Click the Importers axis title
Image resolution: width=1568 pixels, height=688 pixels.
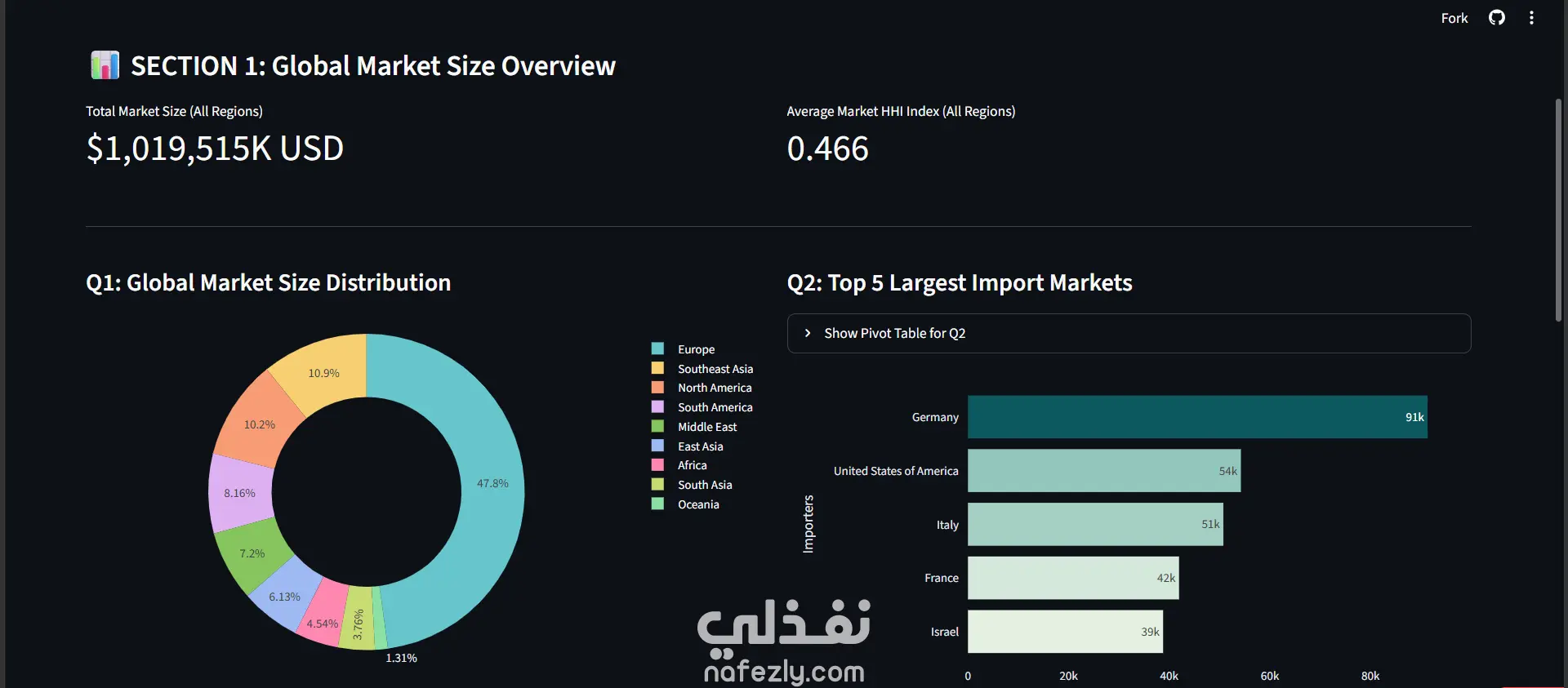pos(808,524)
